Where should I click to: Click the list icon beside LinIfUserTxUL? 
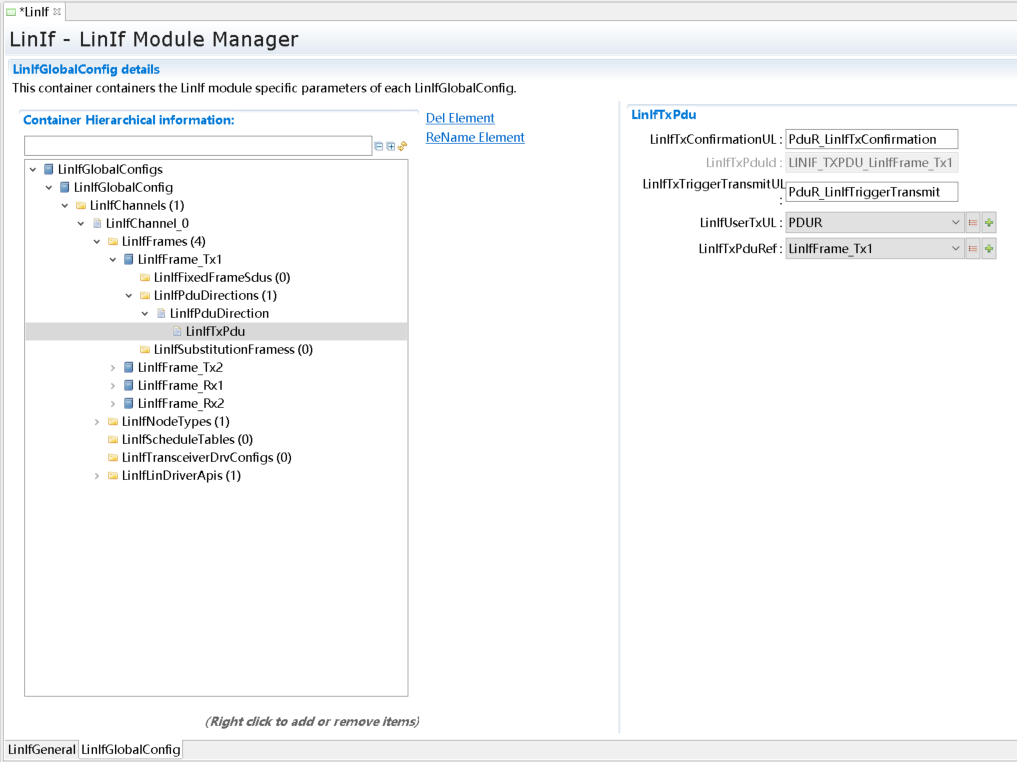972,222
